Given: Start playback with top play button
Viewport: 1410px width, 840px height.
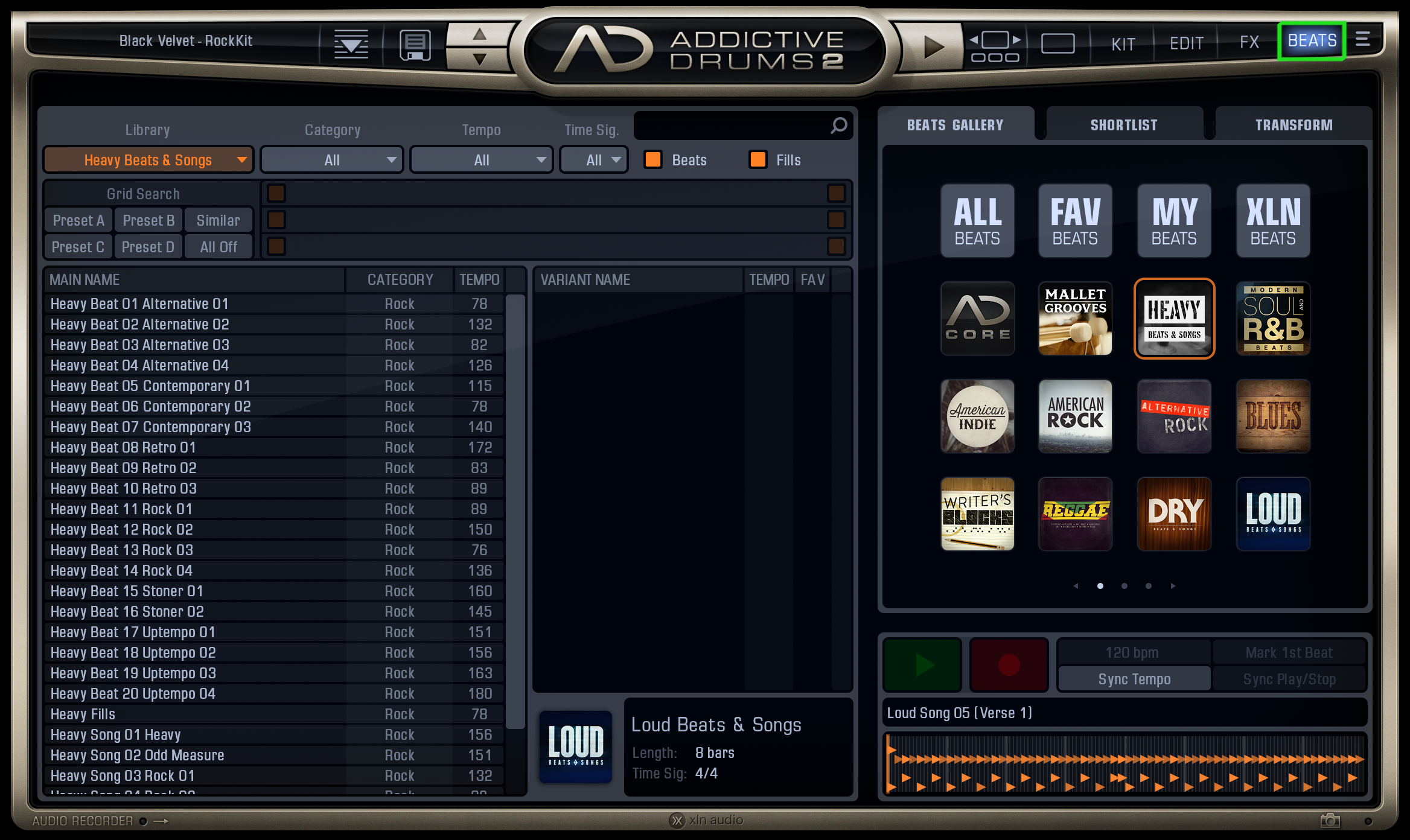Looking at the screenshot, I should click(x=933, y=46).
